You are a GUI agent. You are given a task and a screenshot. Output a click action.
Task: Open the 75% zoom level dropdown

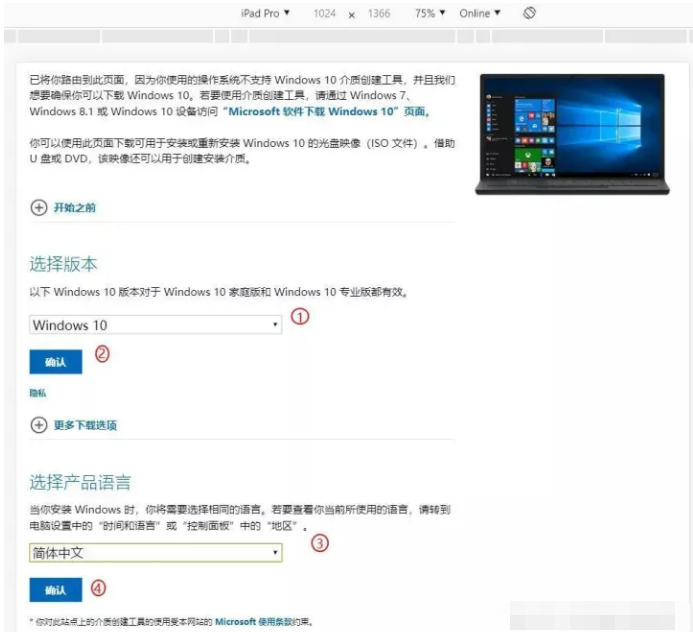(430, 13)
